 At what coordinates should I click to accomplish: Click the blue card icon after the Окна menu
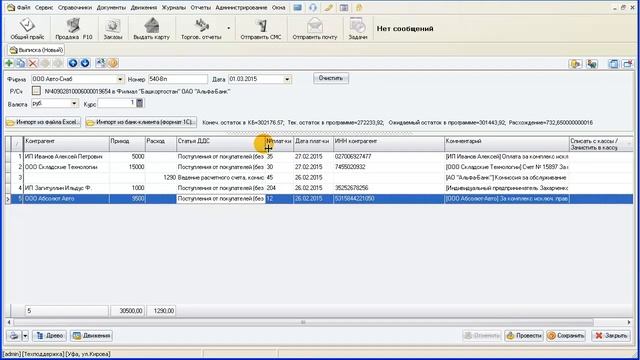298,8
